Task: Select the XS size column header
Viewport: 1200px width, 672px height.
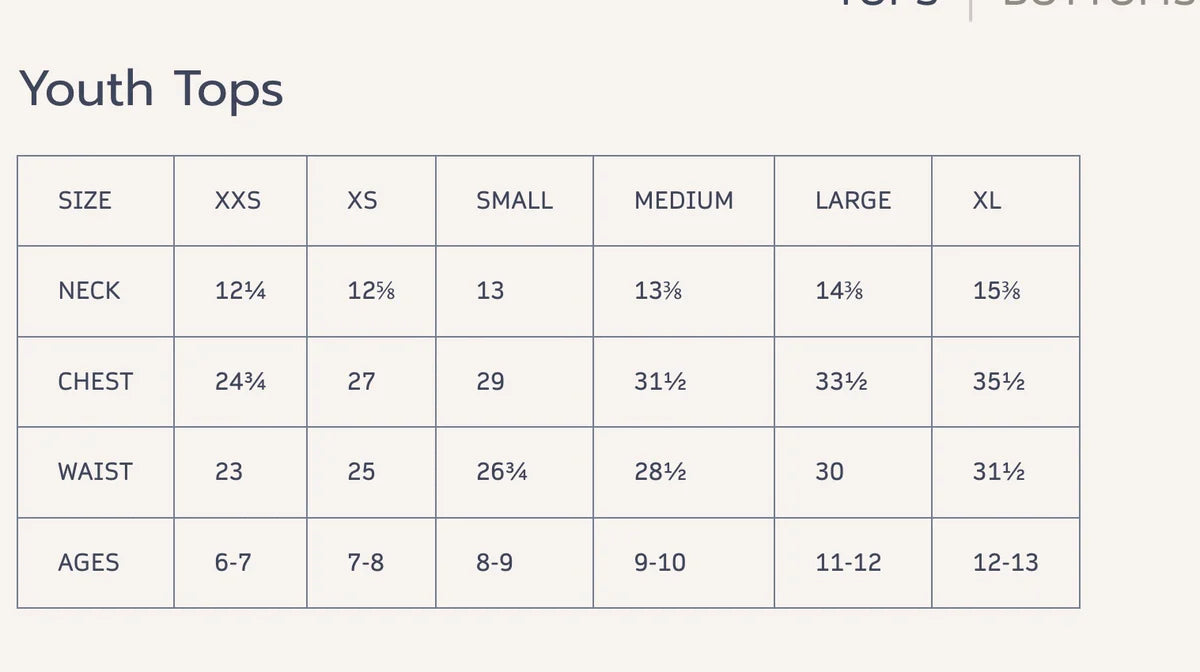Action: pos(362,200)
